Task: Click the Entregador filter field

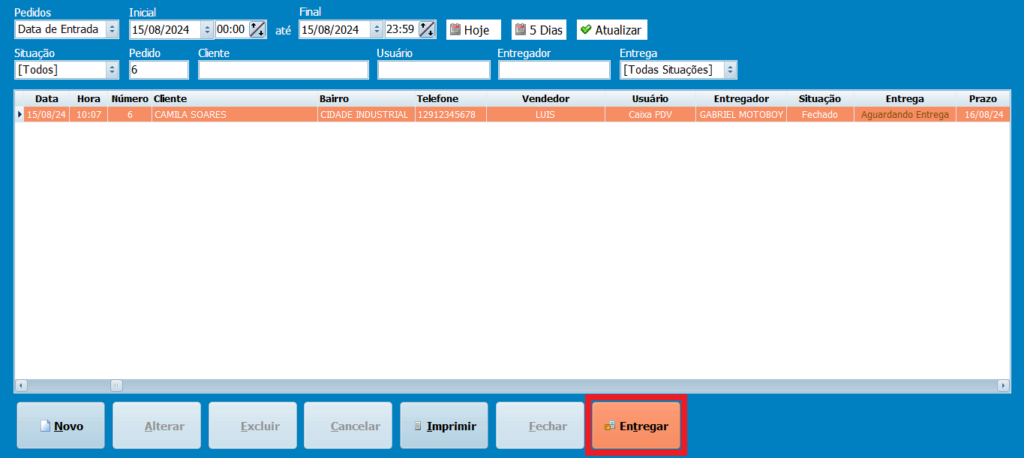Action: pos(554,70)
